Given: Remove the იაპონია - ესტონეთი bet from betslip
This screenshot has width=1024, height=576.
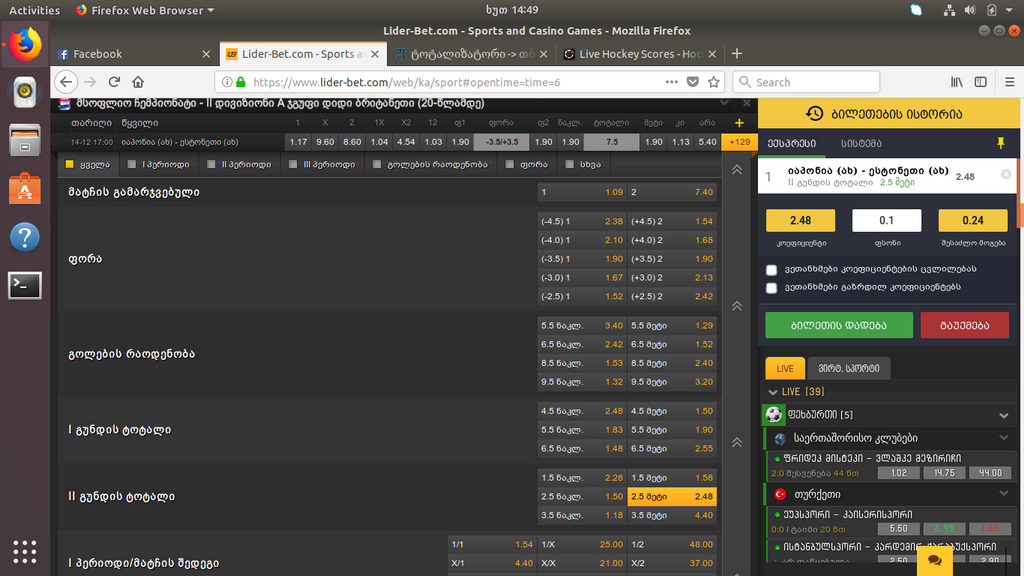Looking at the screenshot, I should coord(1006,174).
